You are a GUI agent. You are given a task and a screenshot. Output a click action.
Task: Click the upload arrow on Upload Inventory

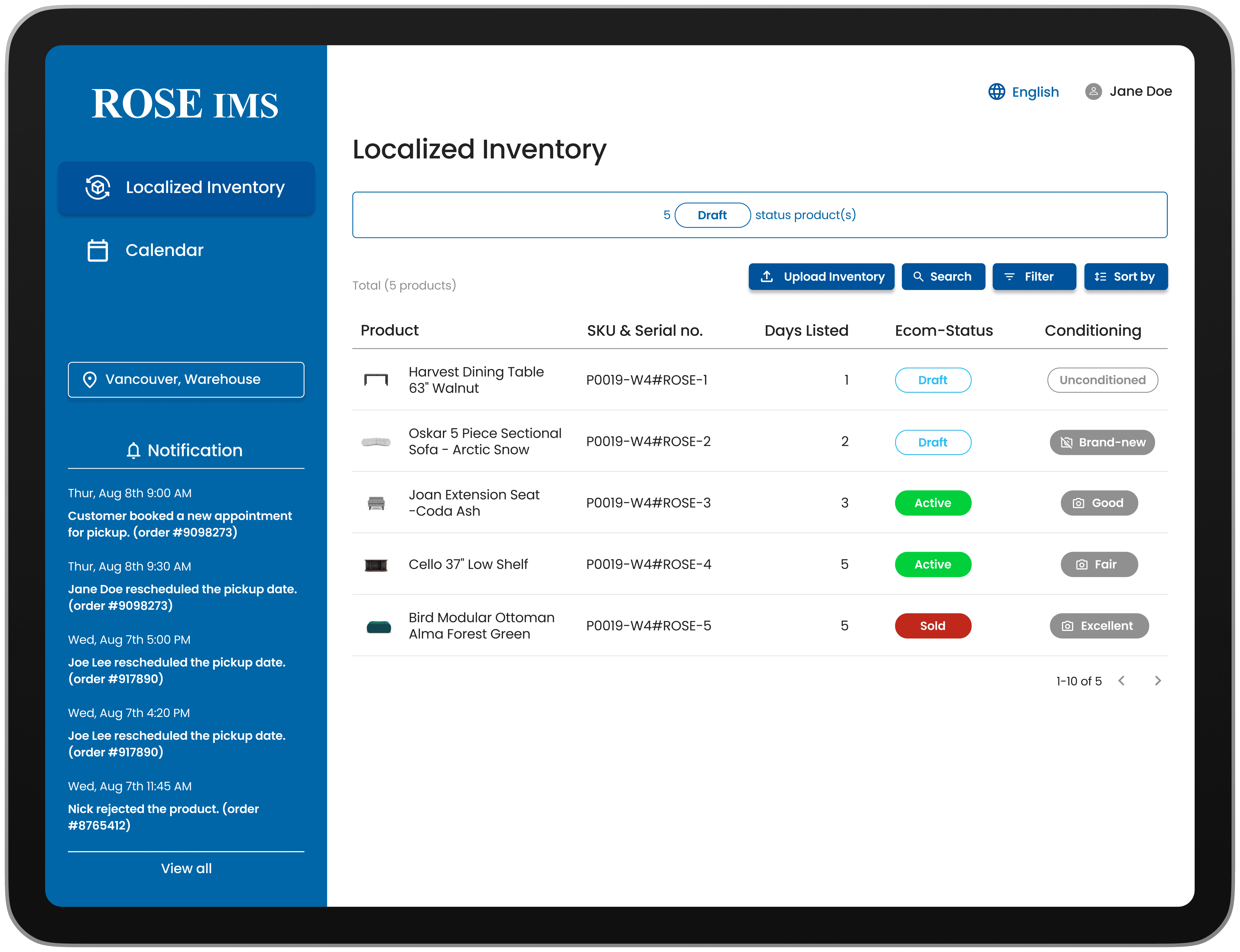coord(767,277)
